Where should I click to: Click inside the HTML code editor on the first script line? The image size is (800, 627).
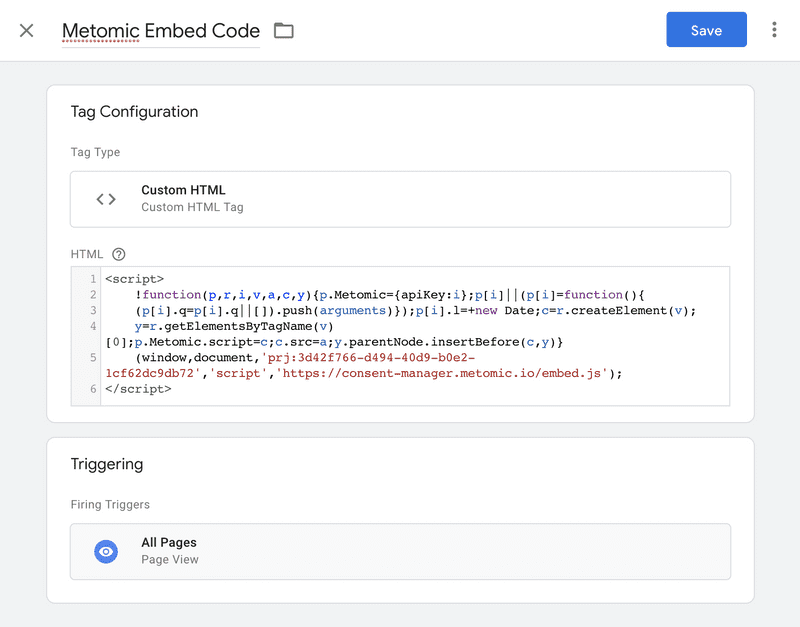[x=134, y=279]
